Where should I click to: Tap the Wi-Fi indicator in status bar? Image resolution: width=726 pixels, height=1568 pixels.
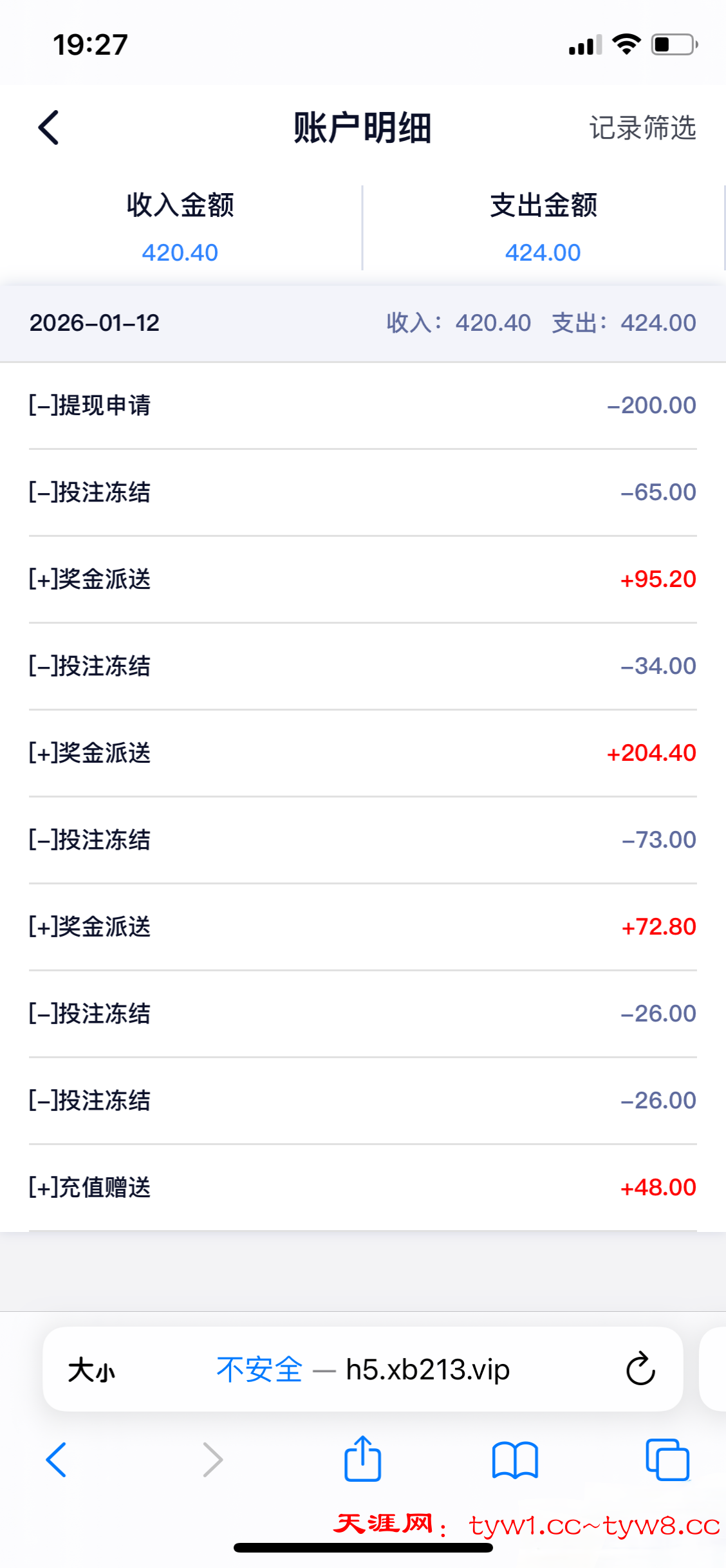point(626,44)
